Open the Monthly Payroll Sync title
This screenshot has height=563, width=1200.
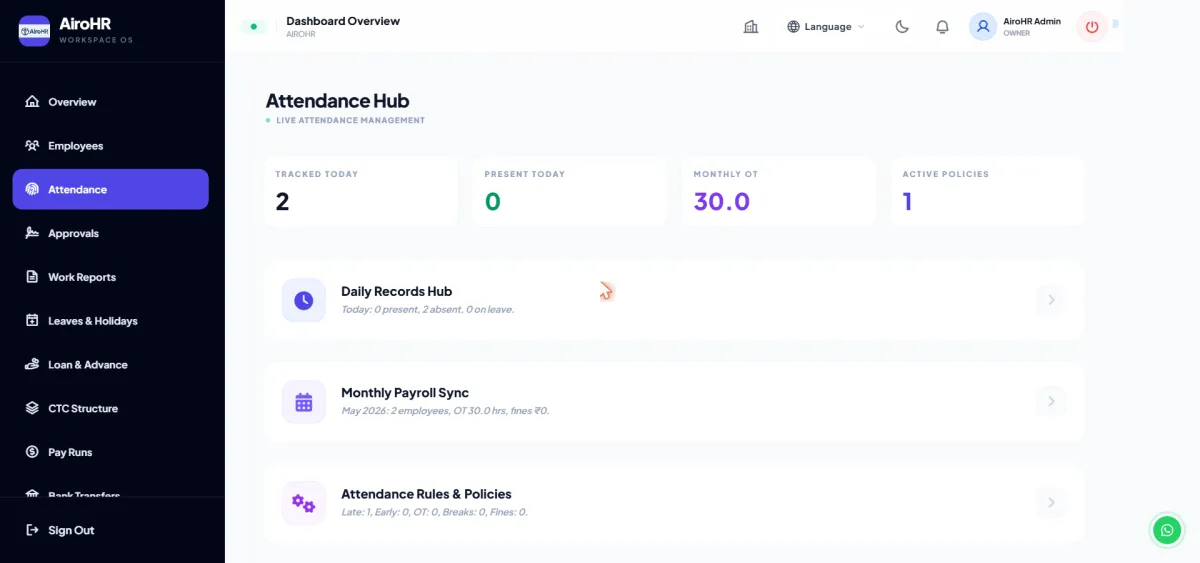tap(405, 393)
